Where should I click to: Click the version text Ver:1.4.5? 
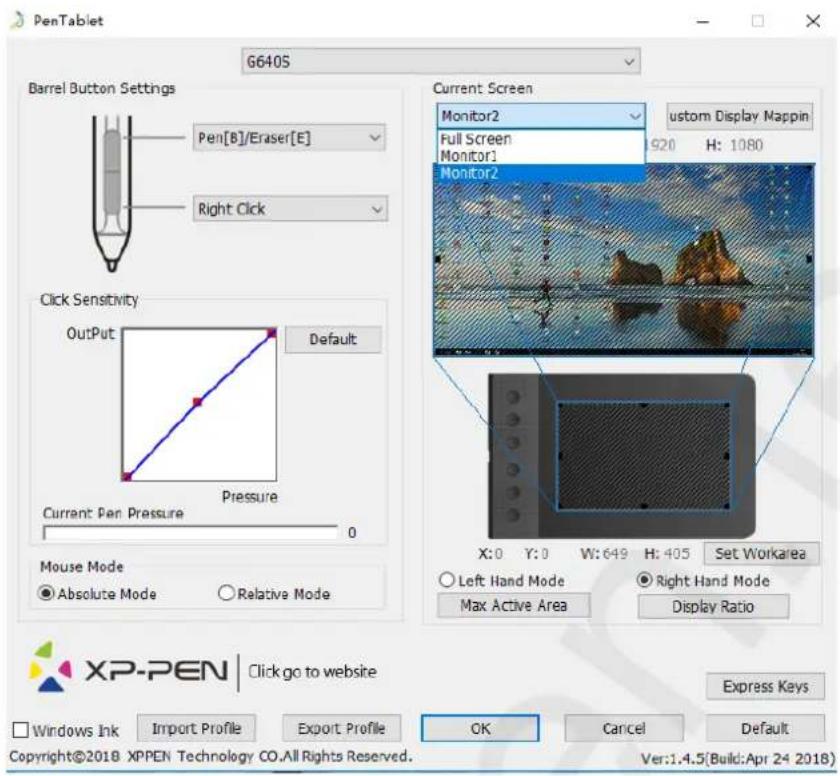(738, 758)
